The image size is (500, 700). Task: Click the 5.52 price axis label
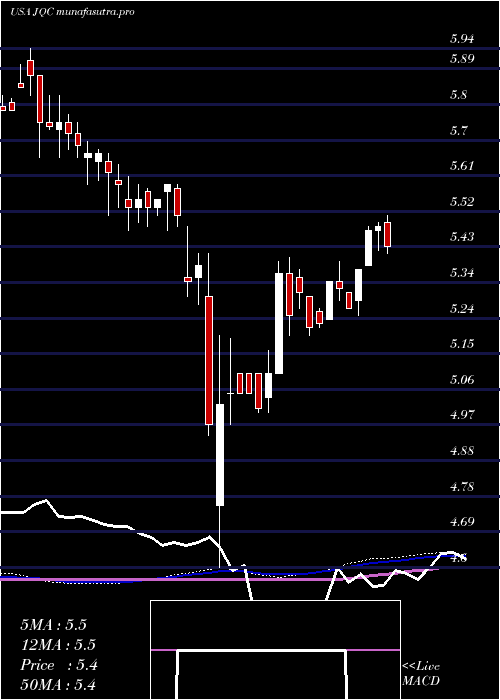462,202
